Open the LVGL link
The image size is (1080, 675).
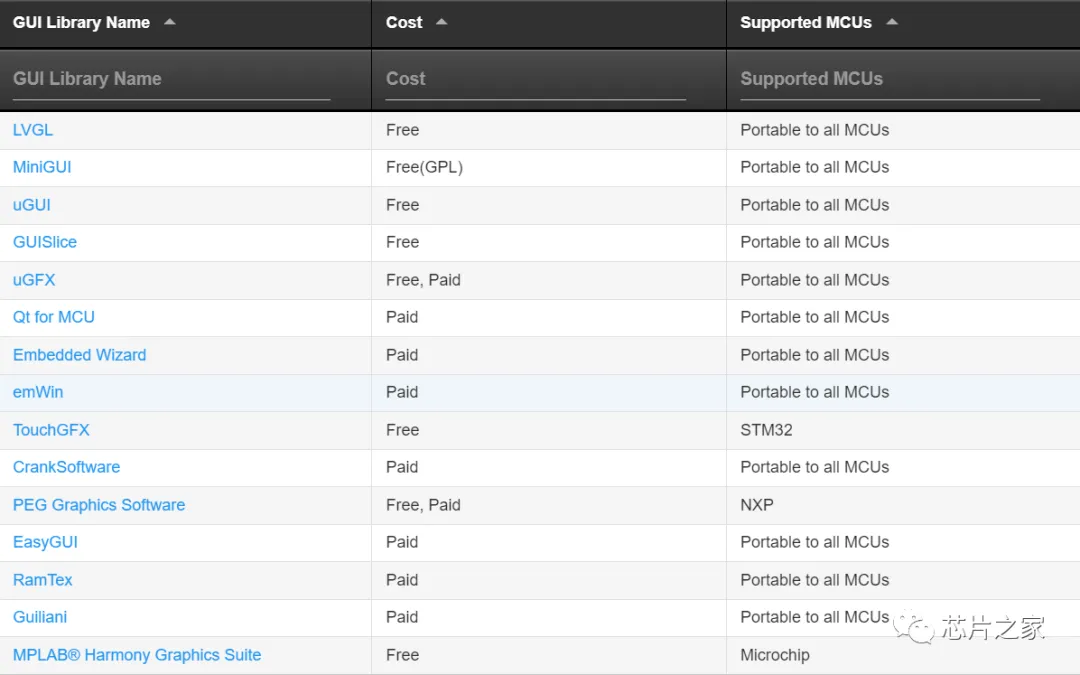click(x=33, y=130)
